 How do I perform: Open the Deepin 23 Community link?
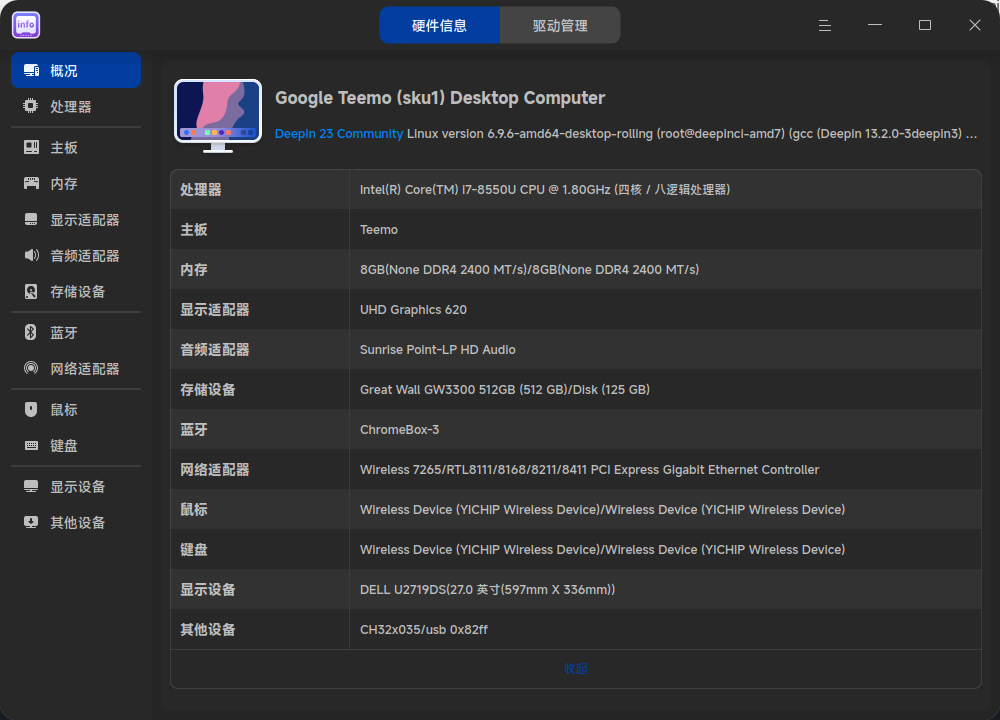[x=339, y=134]
